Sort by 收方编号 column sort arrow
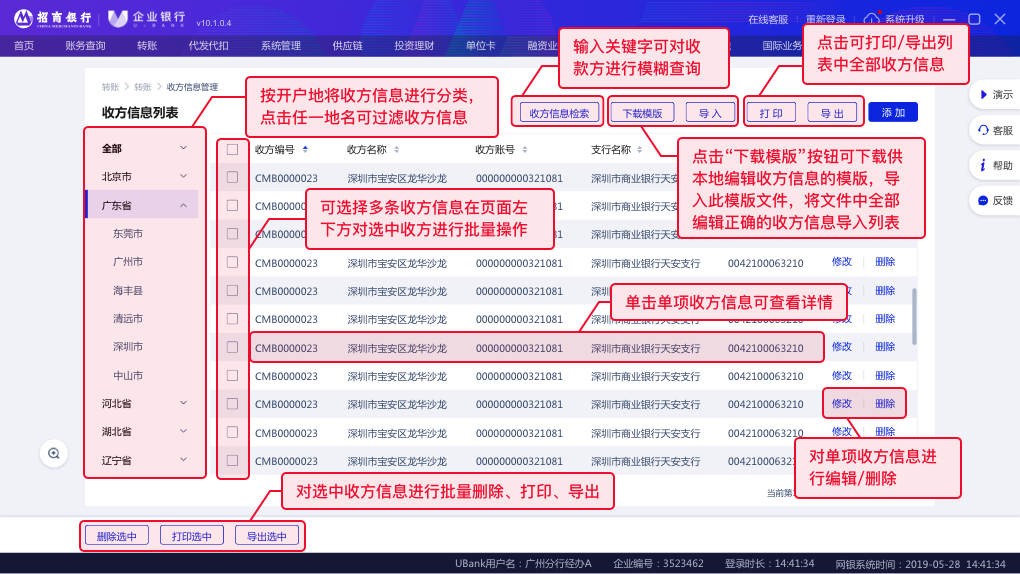1020x574 pixels. click(305, 150)
